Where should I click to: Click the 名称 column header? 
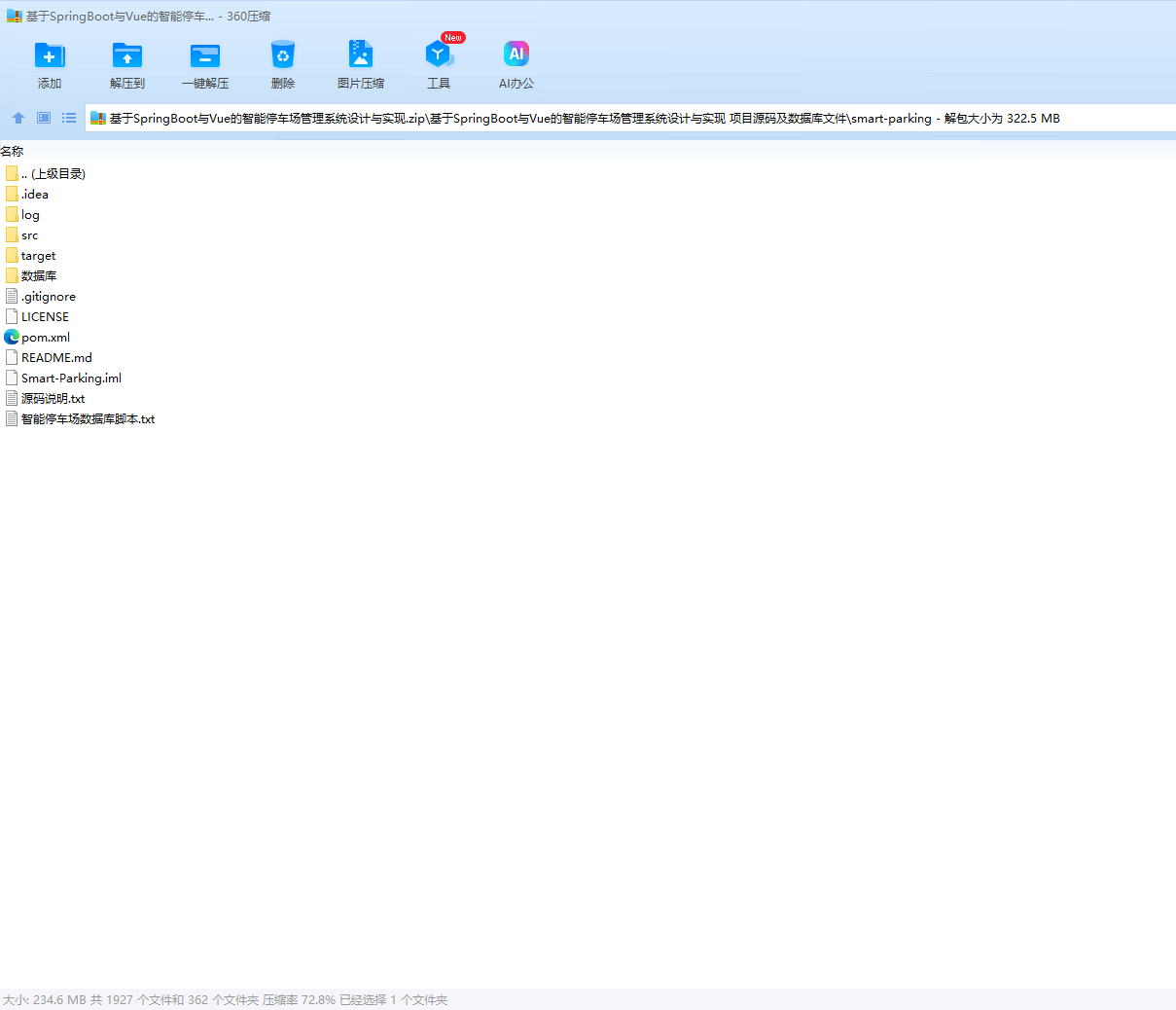(12, 151)
